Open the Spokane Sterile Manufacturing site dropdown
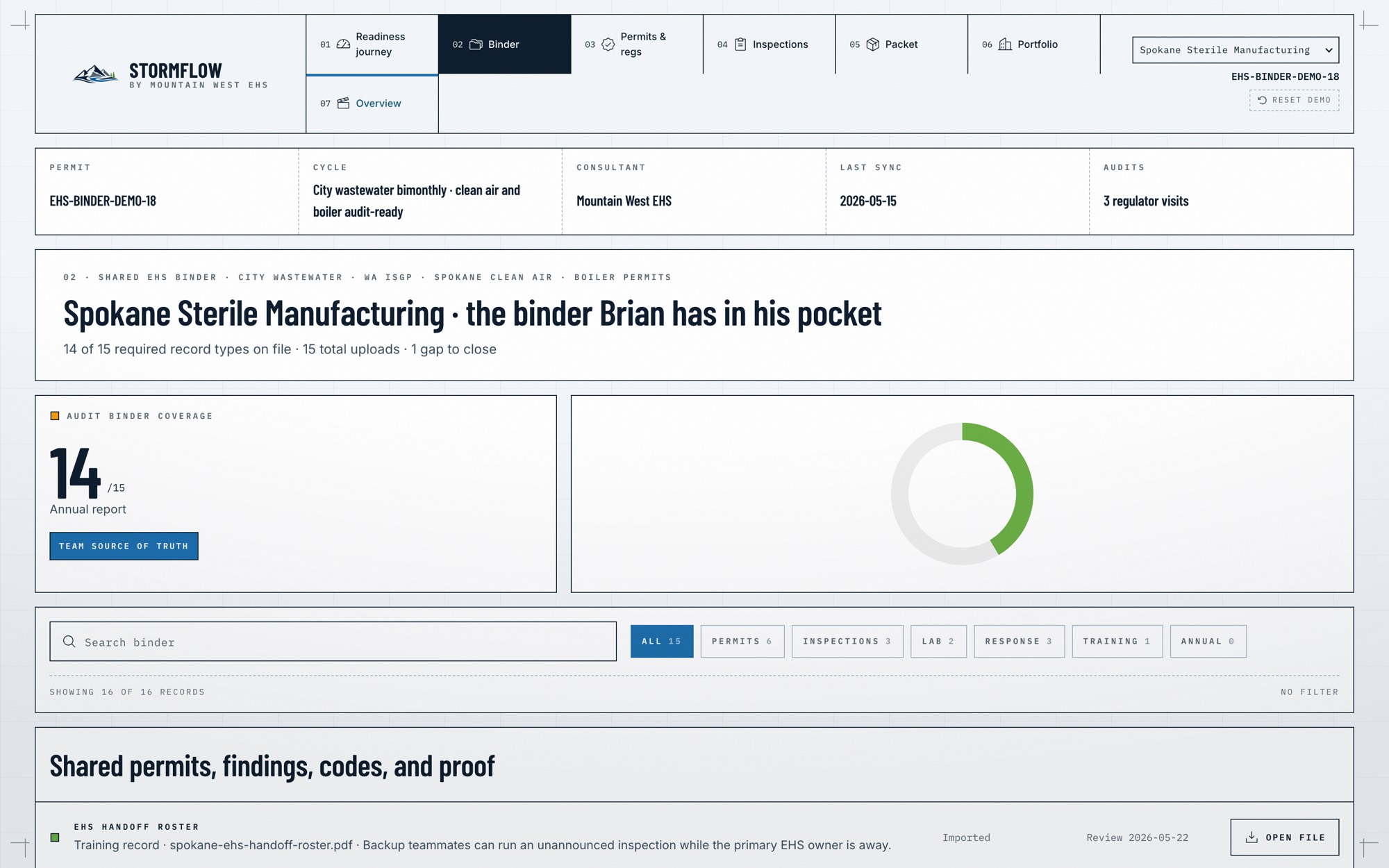This screenshot has height=868, width=1389. 1236,50
